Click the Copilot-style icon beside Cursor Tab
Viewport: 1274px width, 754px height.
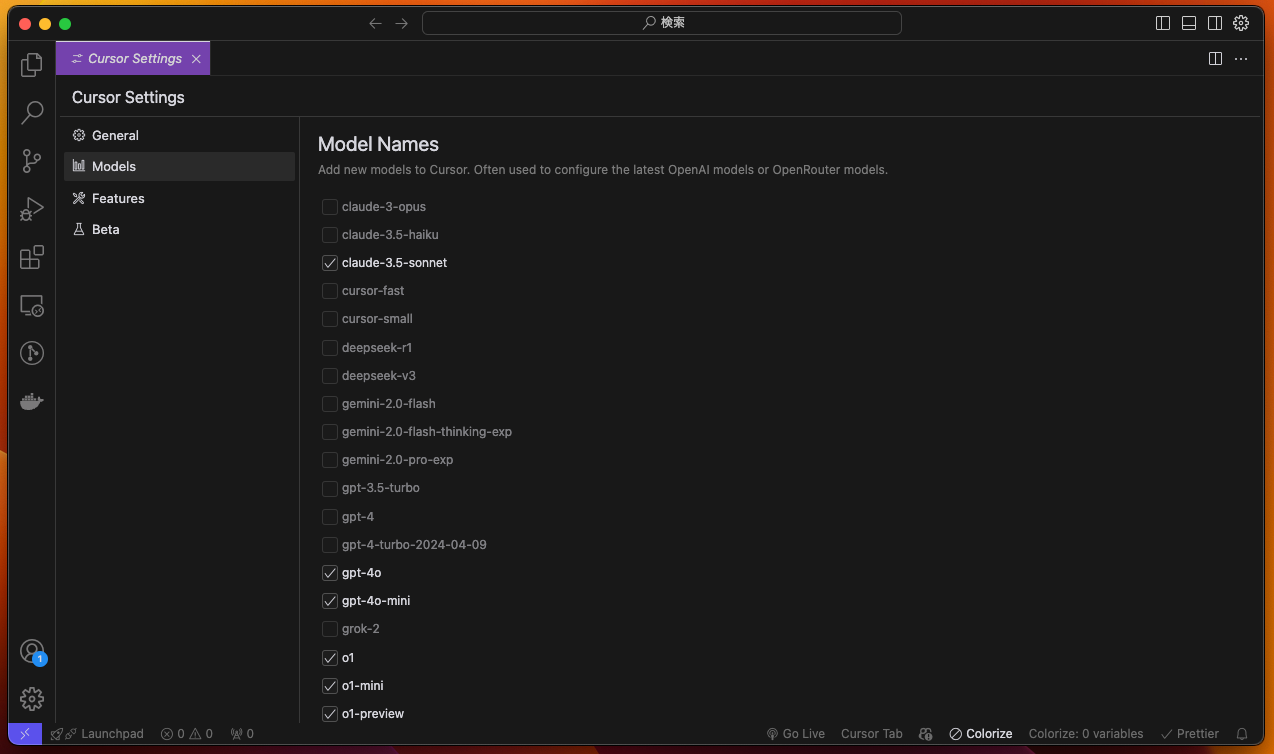[925, 734]
